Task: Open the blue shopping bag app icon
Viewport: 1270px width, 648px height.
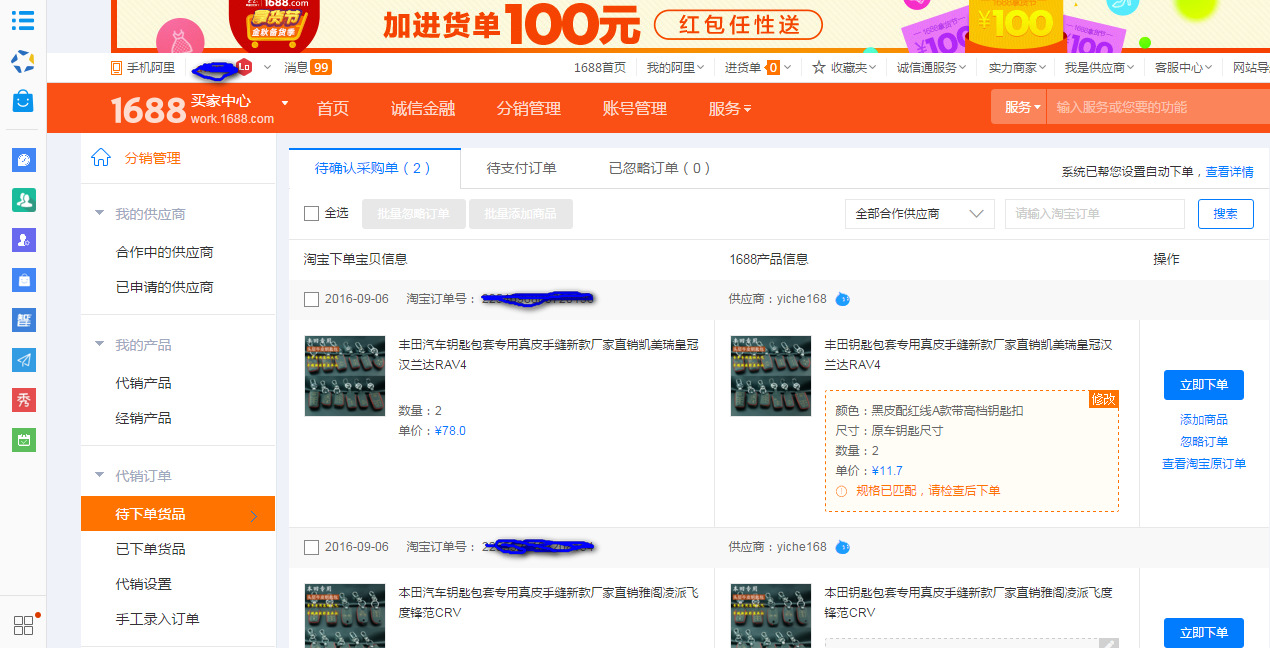Action: pos(23,100)
